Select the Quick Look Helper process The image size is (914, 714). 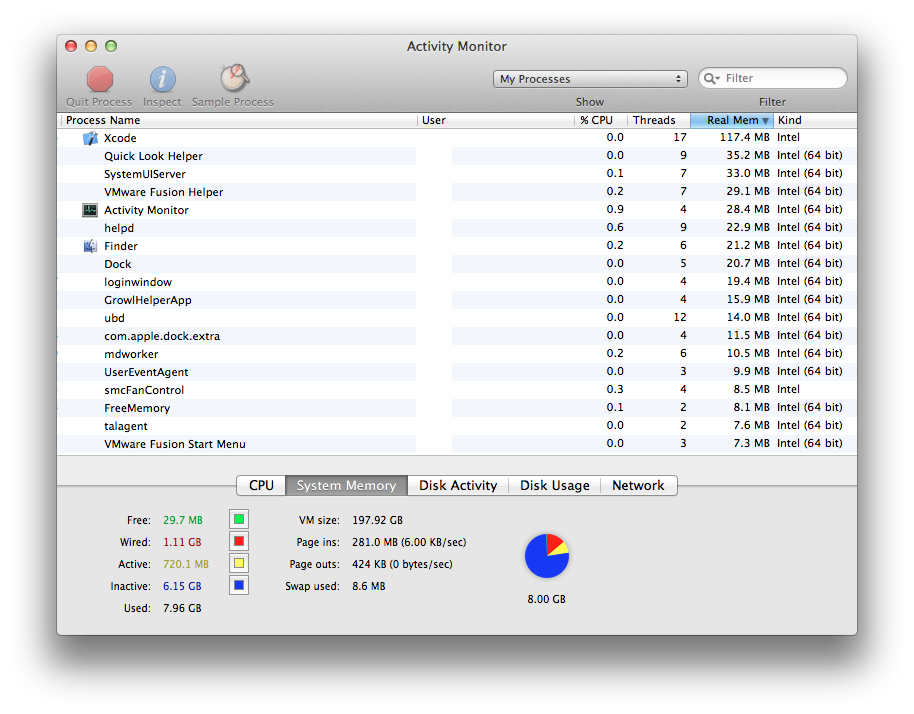(457, 156)
